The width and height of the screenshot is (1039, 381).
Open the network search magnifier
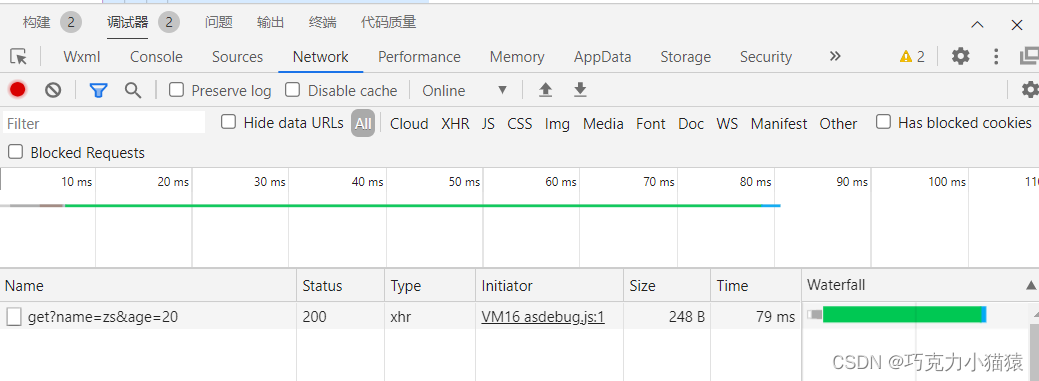pos(133,90)
